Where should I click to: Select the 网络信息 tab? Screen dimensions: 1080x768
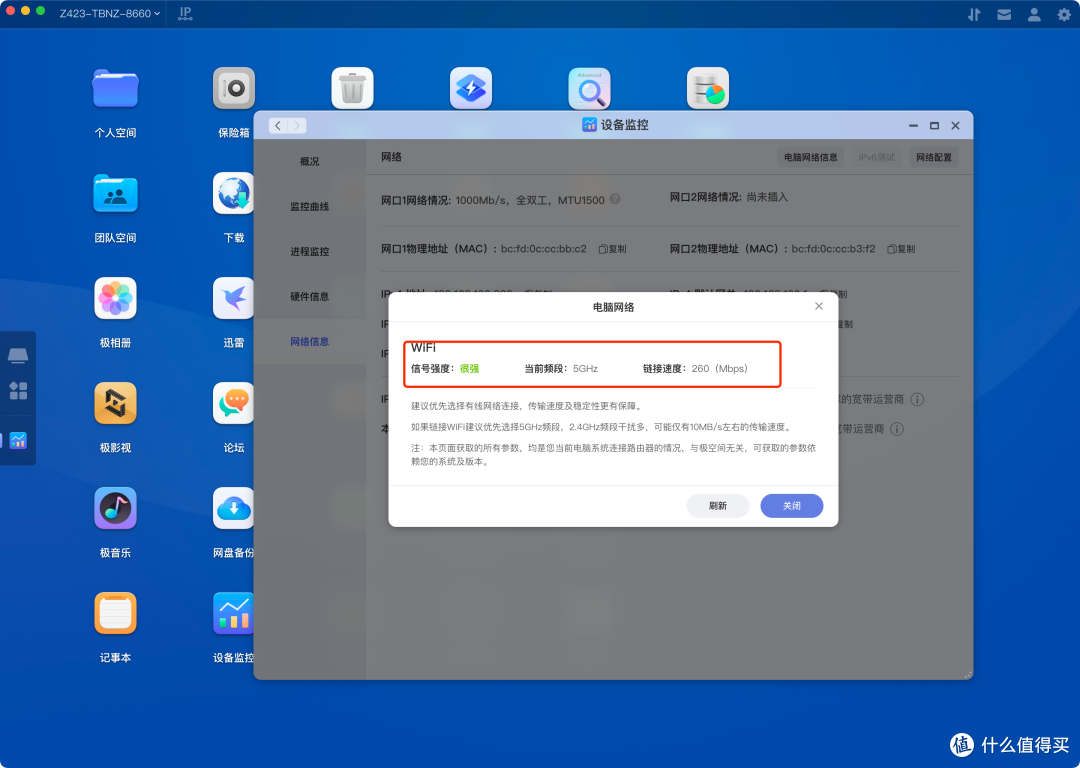pyautogui.click(x=309, y=342)
